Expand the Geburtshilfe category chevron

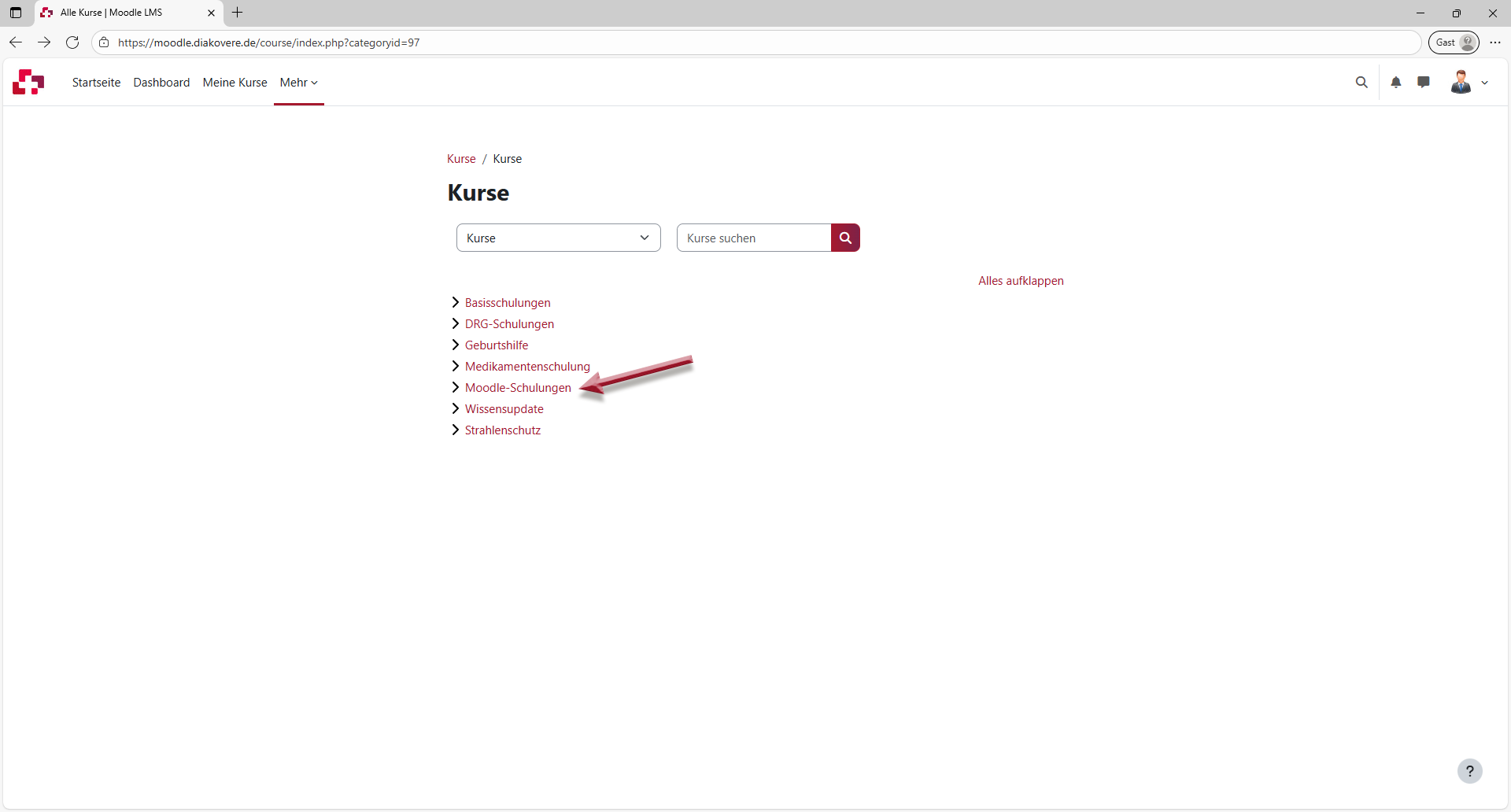tap(455, 345)
